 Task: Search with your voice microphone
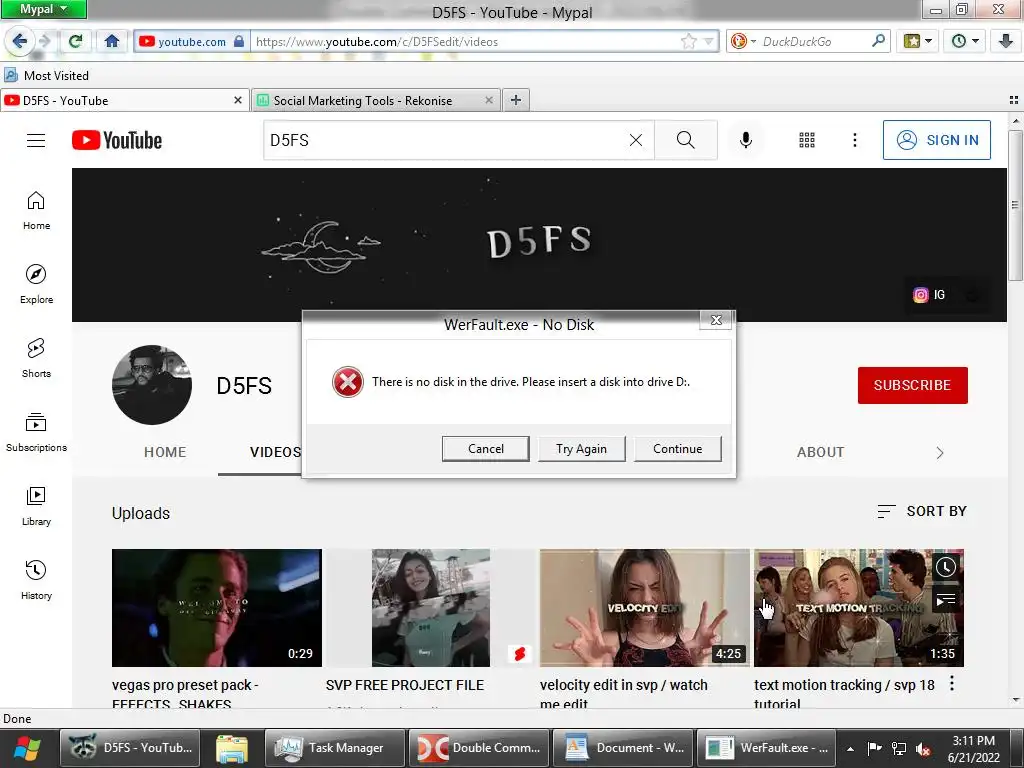click(746, 140)
